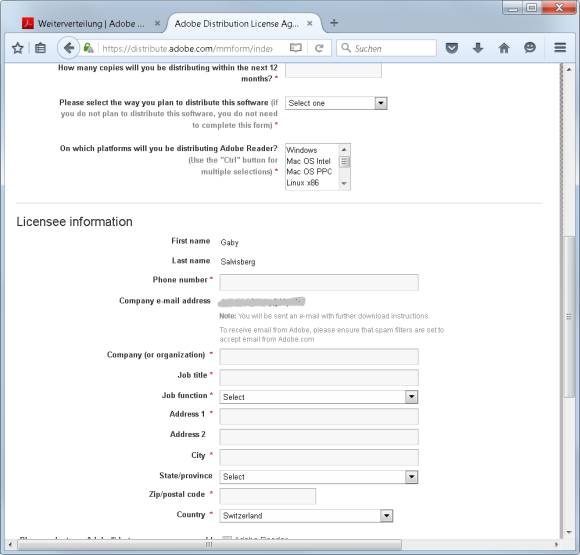The height and width of the screenshot is (555, 580).
Task: Click the Company (or organization) field
Action: click(x=319, y=357)
